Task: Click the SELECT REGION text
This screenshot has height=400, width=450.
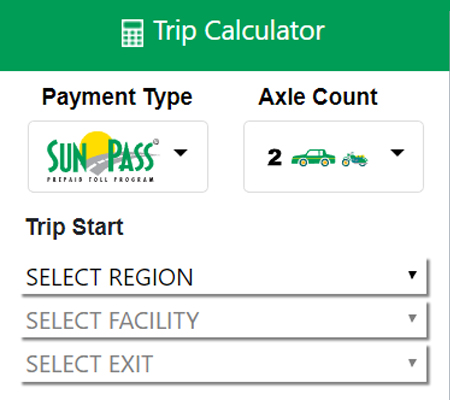Action: [x=109, y=277]
